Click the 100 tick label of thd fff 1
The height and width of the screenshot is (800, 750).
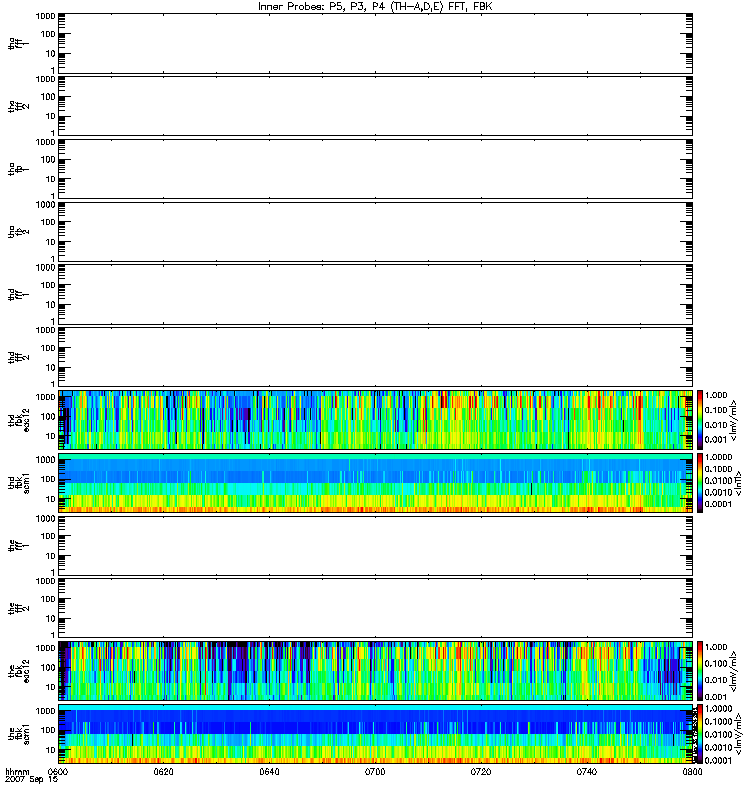click(x=48, y=285)
